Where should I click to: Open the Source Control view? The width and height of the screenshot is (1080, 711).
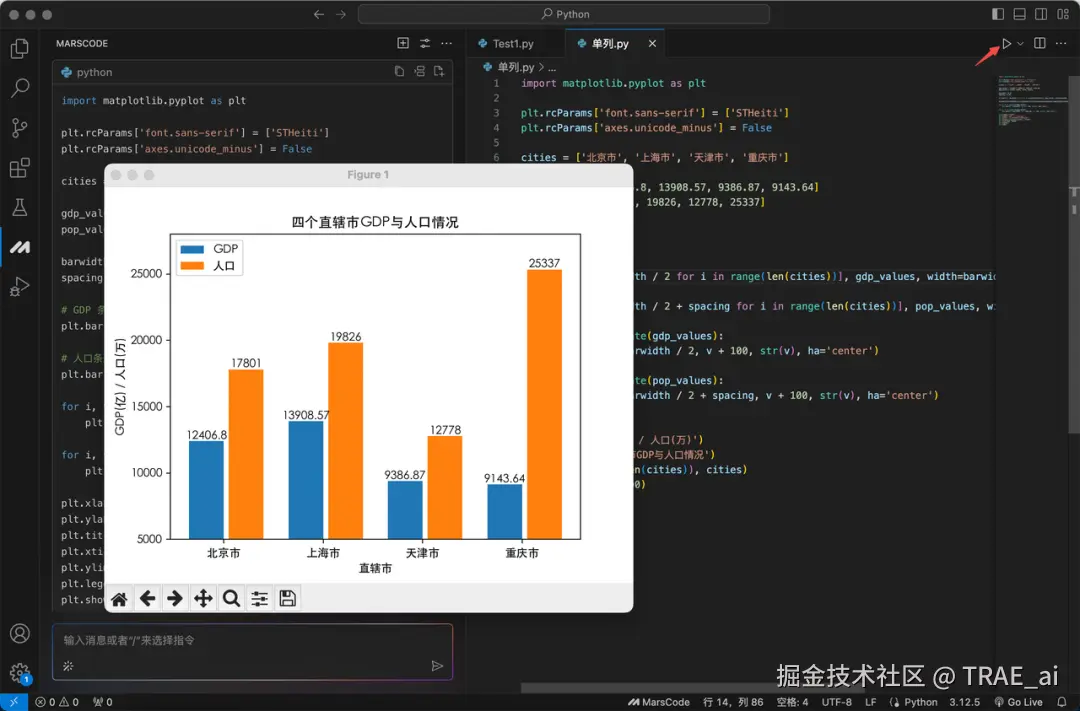20,127
